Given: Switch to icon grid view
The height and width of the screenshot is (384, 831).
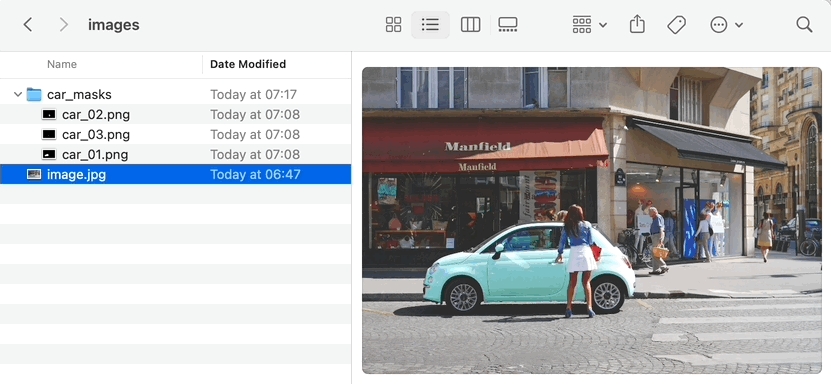Looking at the screenshot, I should pos(393,24).
